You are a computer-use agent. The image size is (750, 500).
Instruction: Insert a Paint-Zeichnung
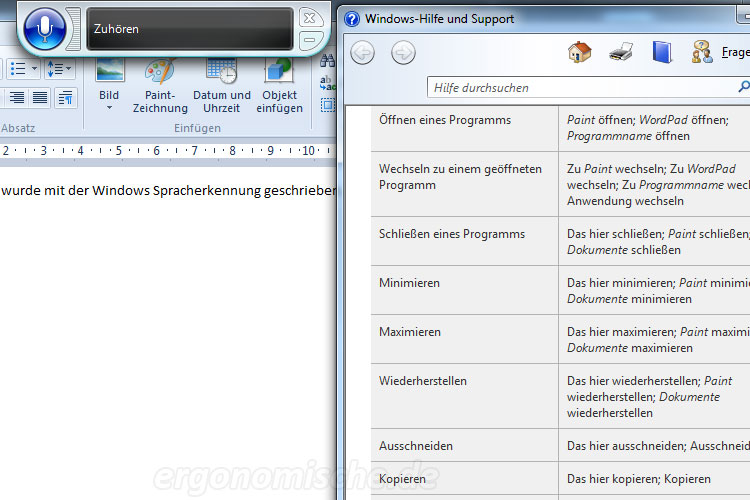click(x=160, y=86)
